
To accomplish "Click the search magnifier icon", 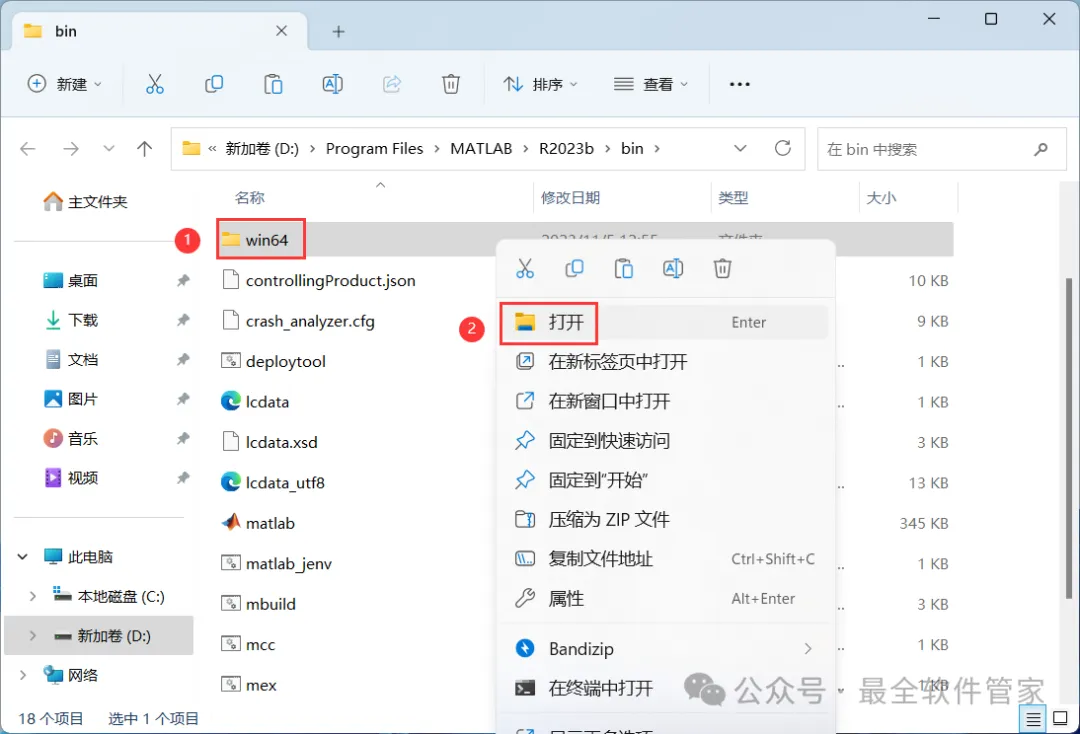I will [1041, 149].
